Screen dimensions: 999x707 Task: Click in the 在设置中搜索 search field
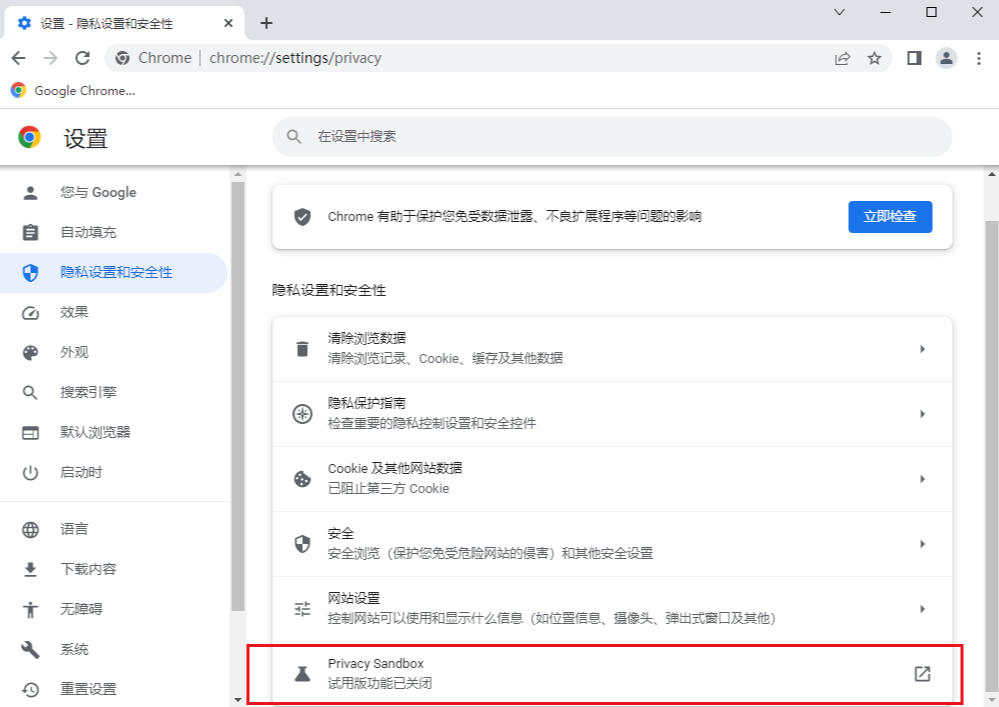(x=612, y=136)
